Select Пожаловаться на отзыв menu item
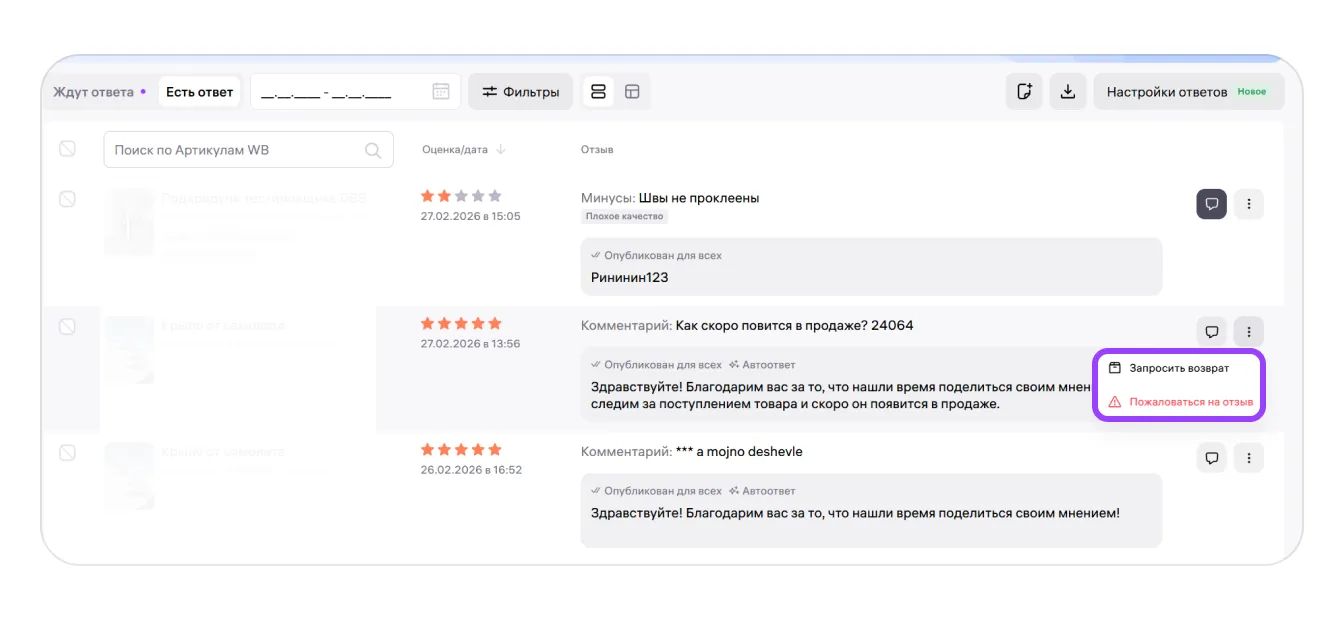This screenshot has height=620, width=1344. pyautogui.click(x=1190, y=402)
